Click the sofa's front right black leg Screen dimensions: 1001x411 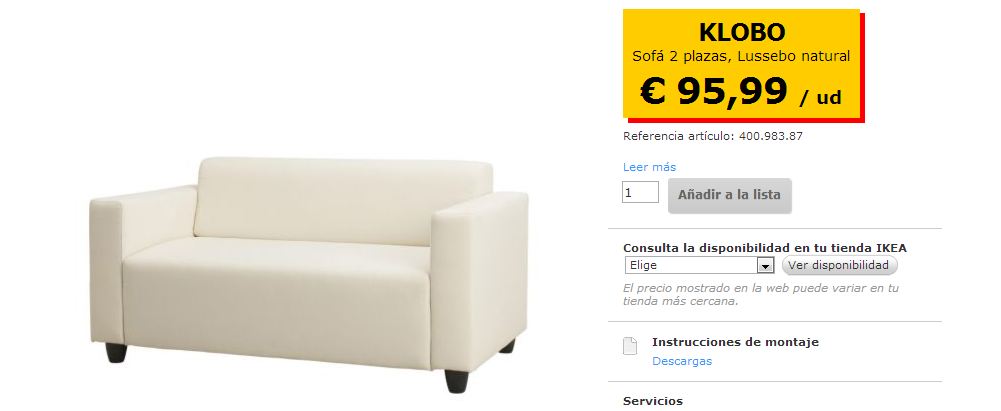[456, 381]
